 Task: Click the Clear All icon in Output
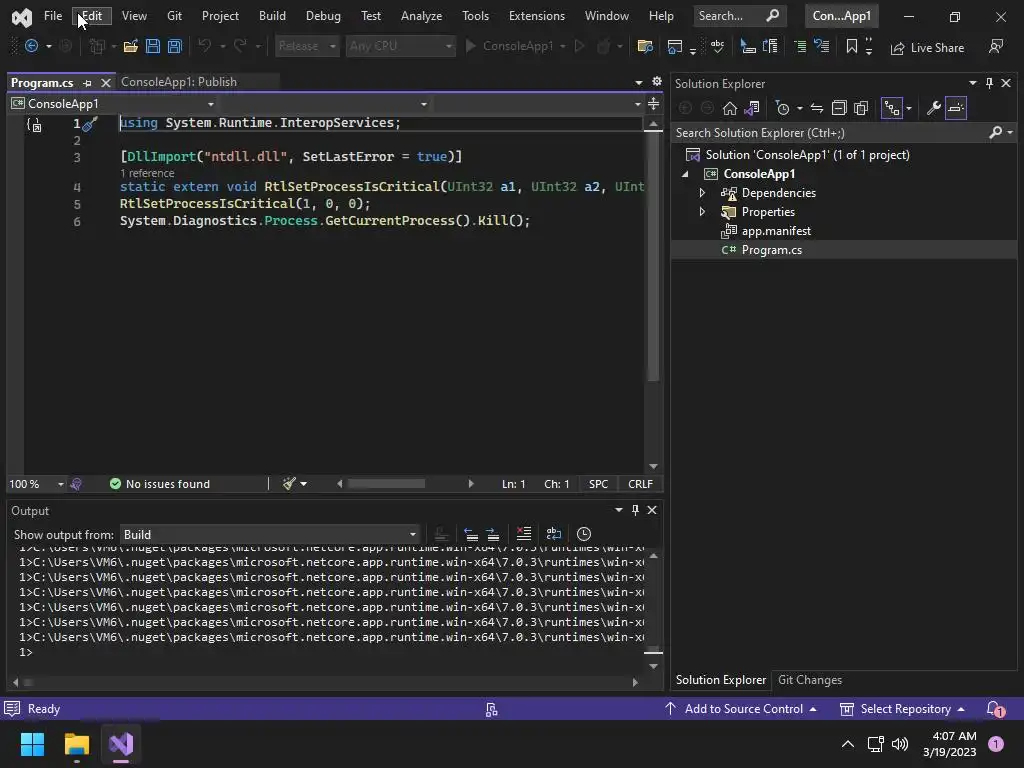524,534
